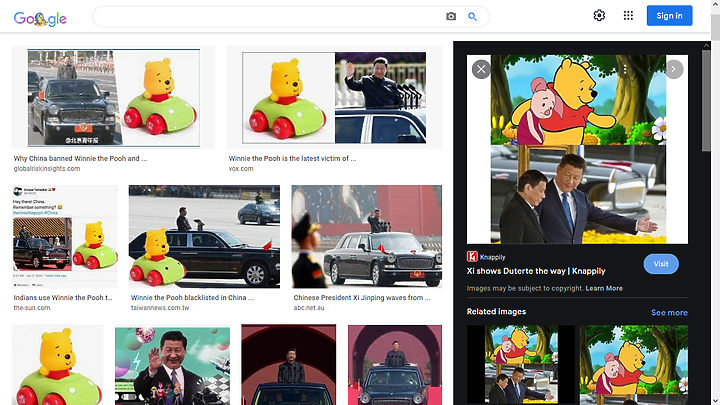The height and width of the screenshot is (405, 720).
Task: Open 'Winnie the Pooh blacklisted in China' thumbnail
Action: (x=204, y=236)
